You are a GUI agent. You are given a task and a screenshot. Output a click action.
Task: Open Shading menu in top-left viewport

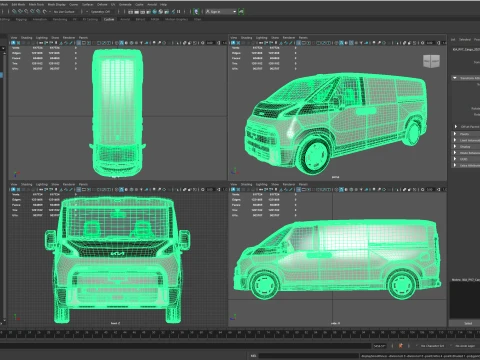(x=27, y=37)
